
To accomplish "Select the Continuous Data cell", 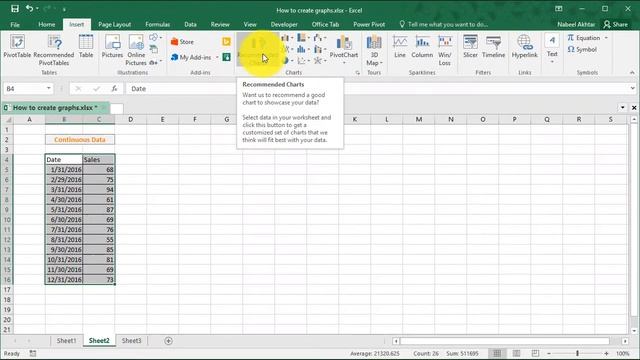I will [80, 140].
